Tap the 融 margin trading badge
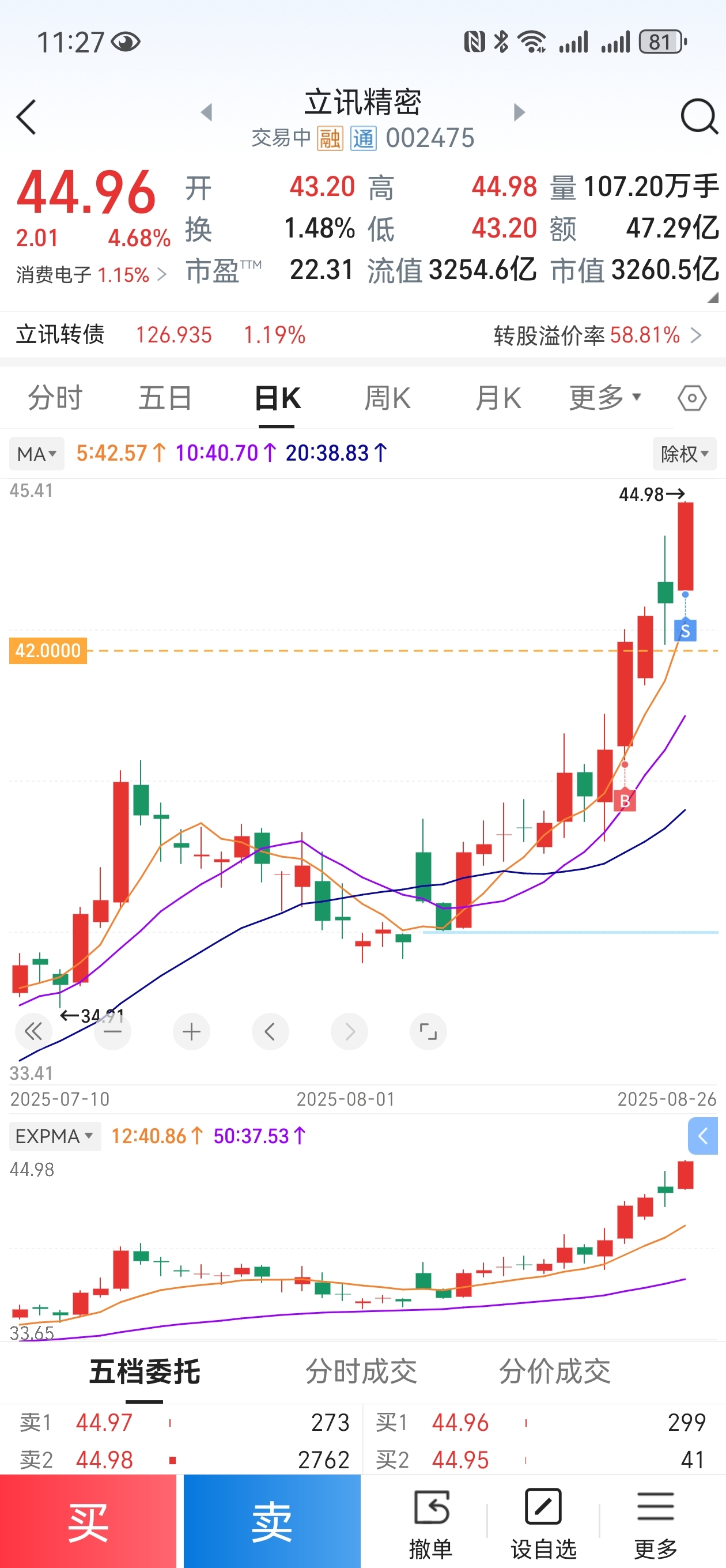The height and width of the screenshot is (1568, 726). click(x=330, y=138)
